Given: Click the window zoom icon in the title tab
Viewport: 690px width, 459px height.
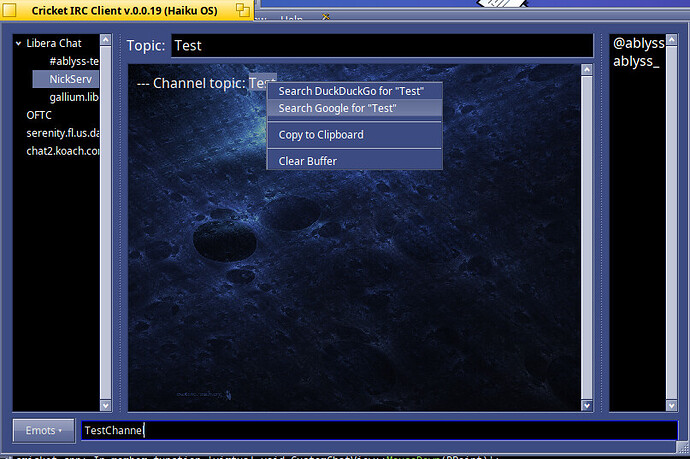Looking at the screenshot, I should tap(242, 10).
